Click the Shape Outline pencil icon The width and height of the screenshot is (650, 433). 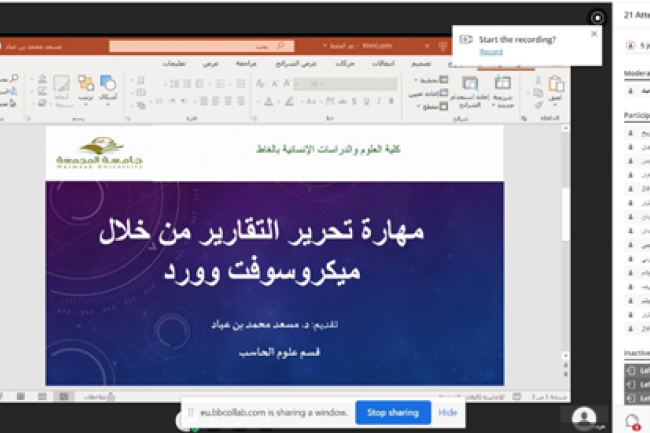coord(42,92)
